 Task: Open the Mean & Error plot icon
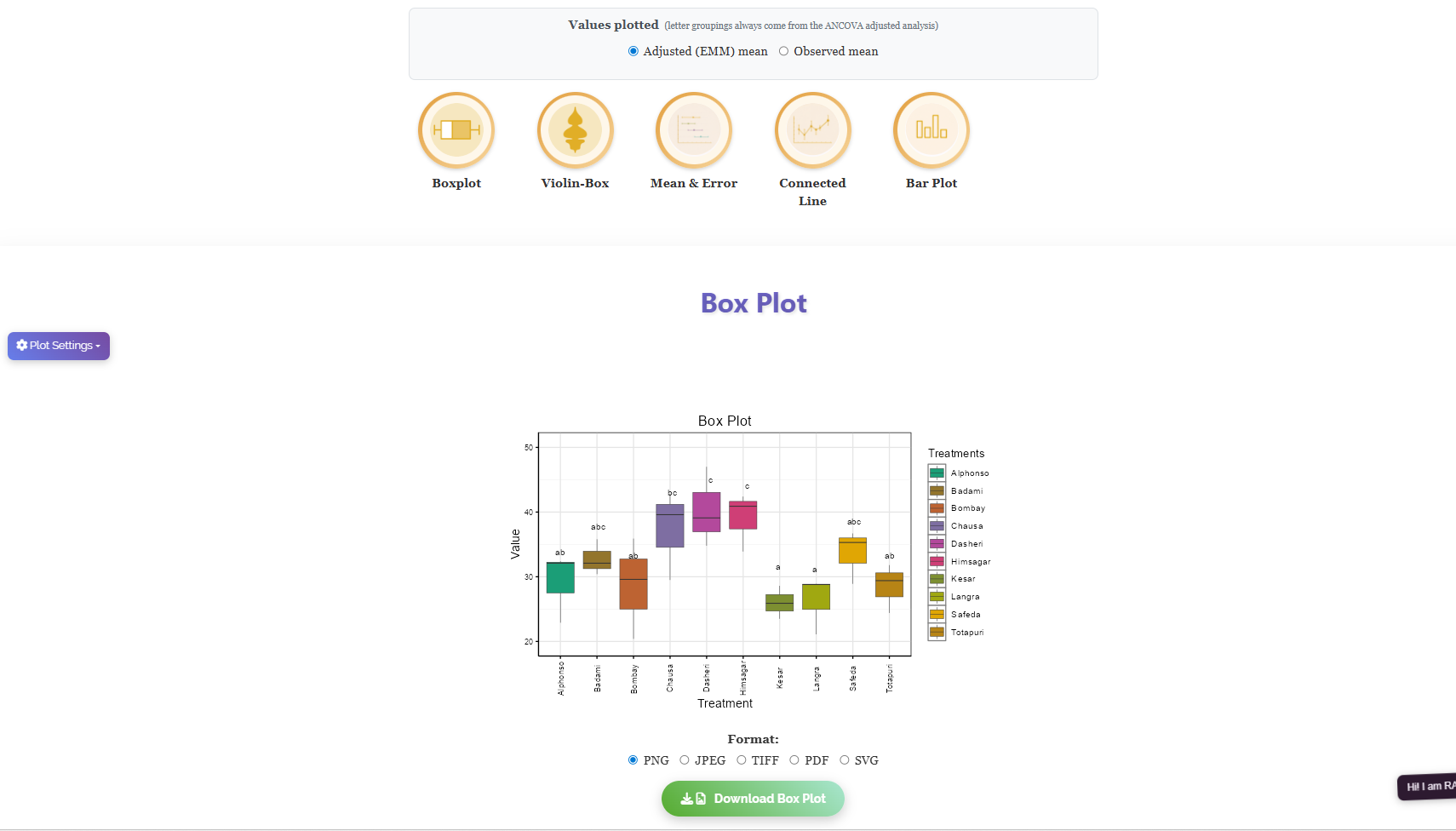pyautogui.click(x=694, y=130)
